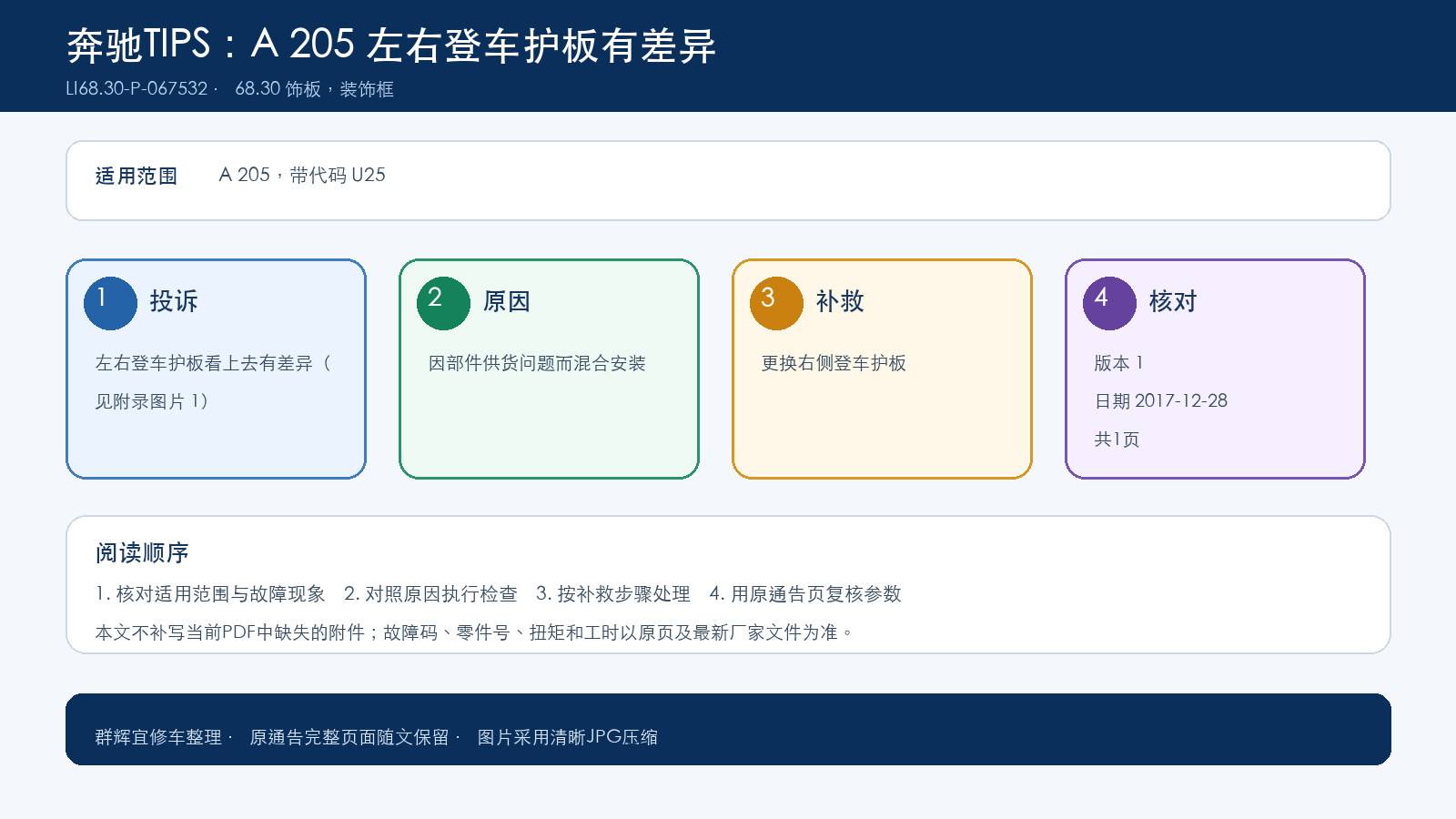
Task: Click step 2. 对照原因执行检查
Action: pos(430,594)
